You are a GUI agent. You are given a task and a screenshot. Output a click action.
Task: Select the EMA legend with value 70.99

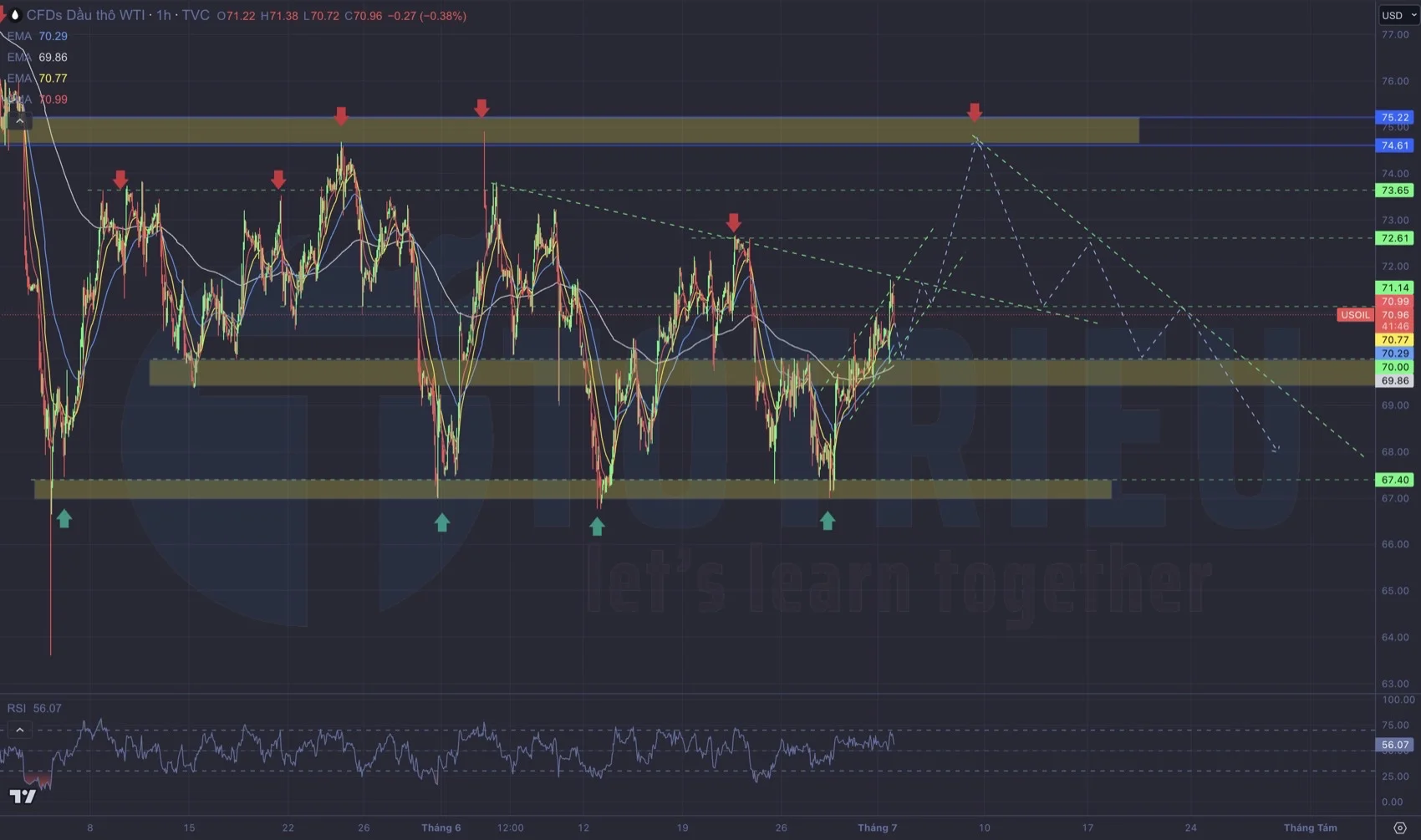(x=37, y=99)
